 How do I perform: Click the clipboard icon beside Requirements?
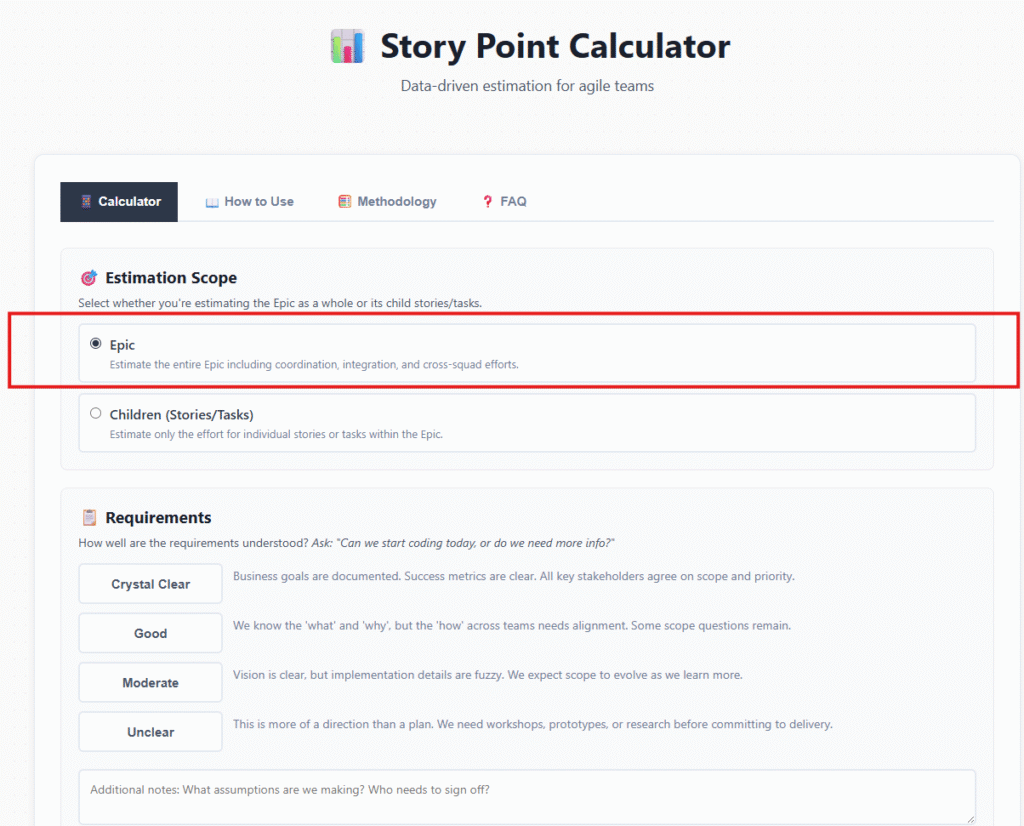tap(89, 518)
